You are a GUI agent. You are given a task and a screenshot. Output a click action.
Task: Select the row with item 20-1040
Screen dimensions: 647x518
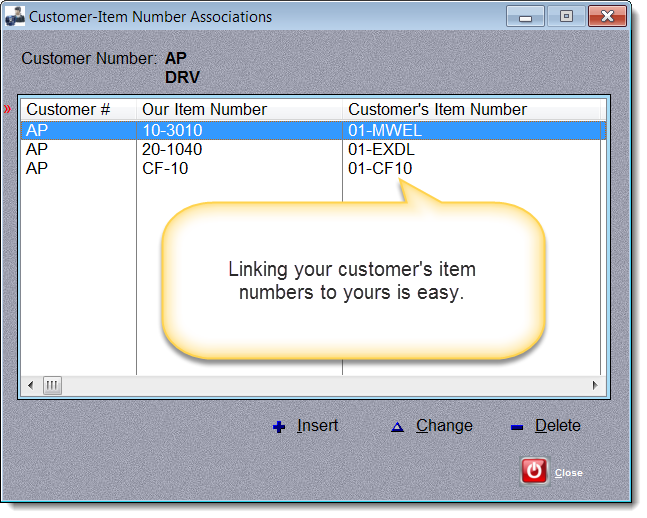click(172, 149)
